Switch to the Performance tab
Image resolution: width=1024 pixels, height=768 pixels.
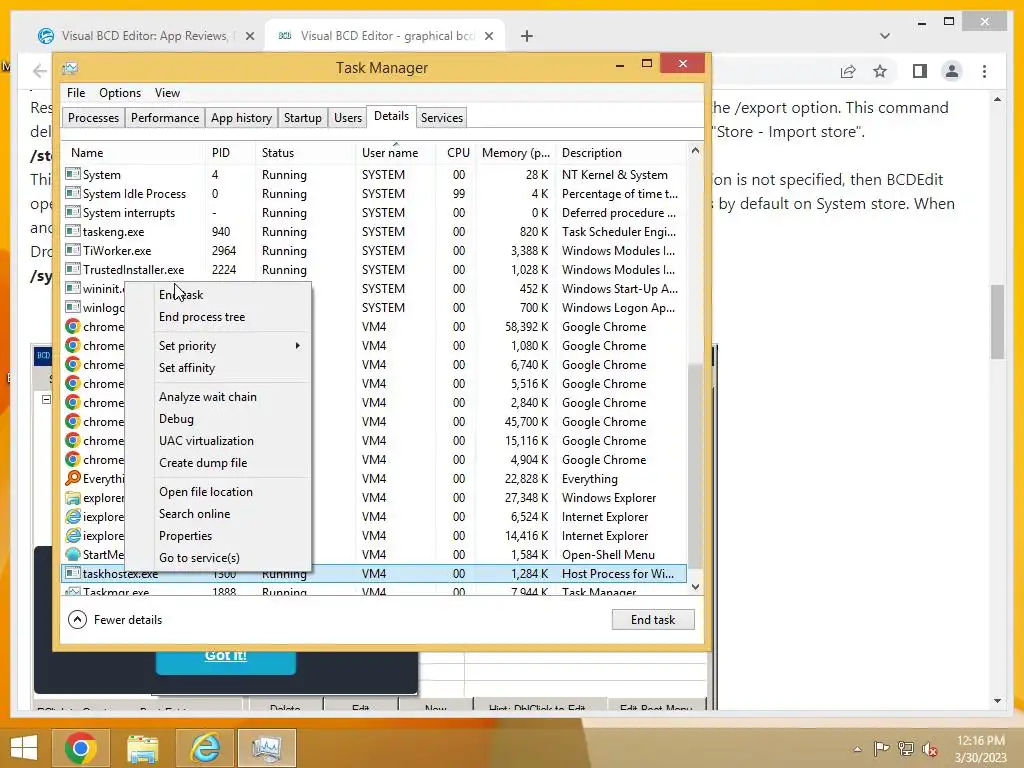pos(165,118)
